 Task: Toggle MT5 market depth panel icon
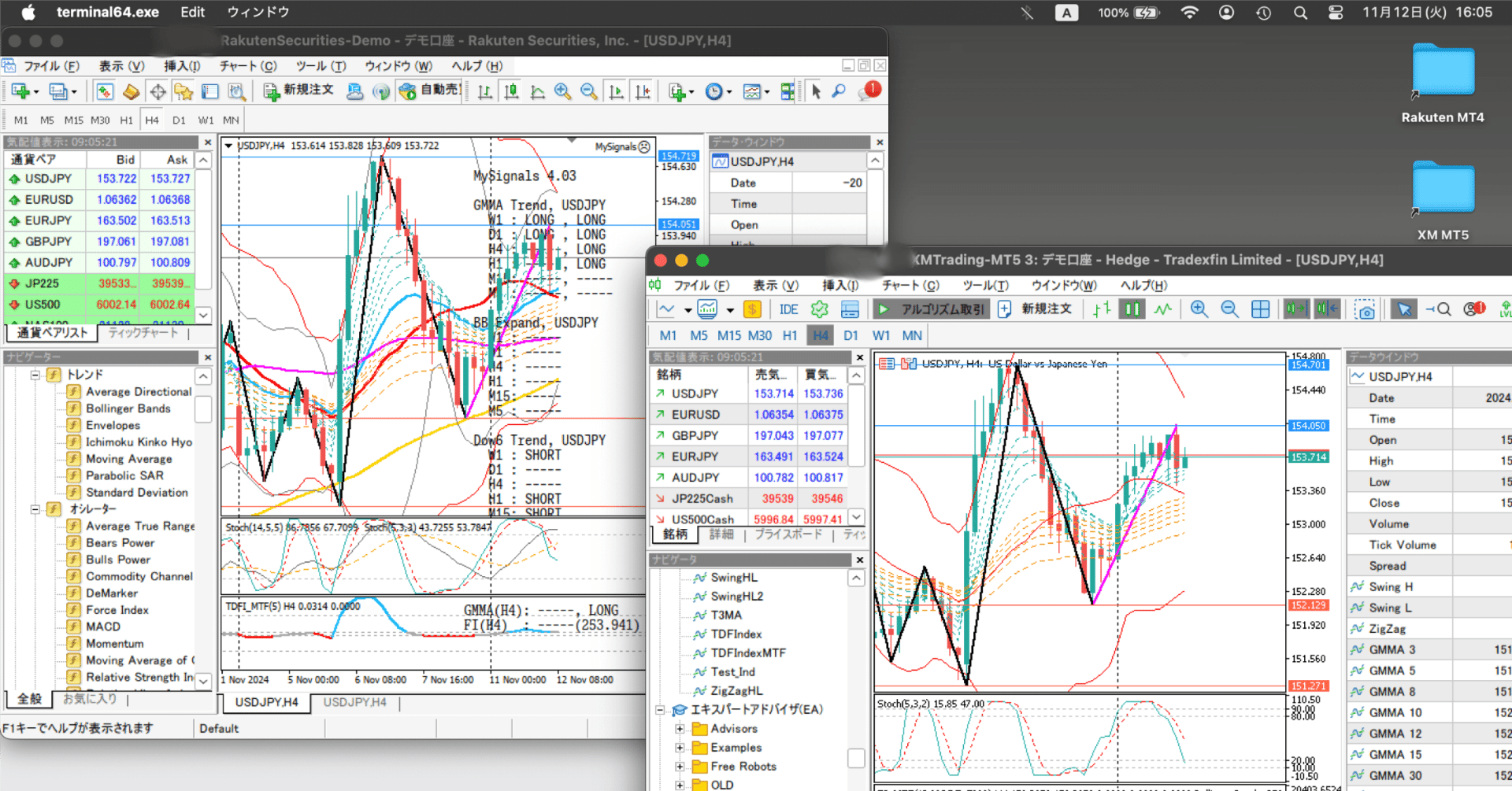pos(850,309)
